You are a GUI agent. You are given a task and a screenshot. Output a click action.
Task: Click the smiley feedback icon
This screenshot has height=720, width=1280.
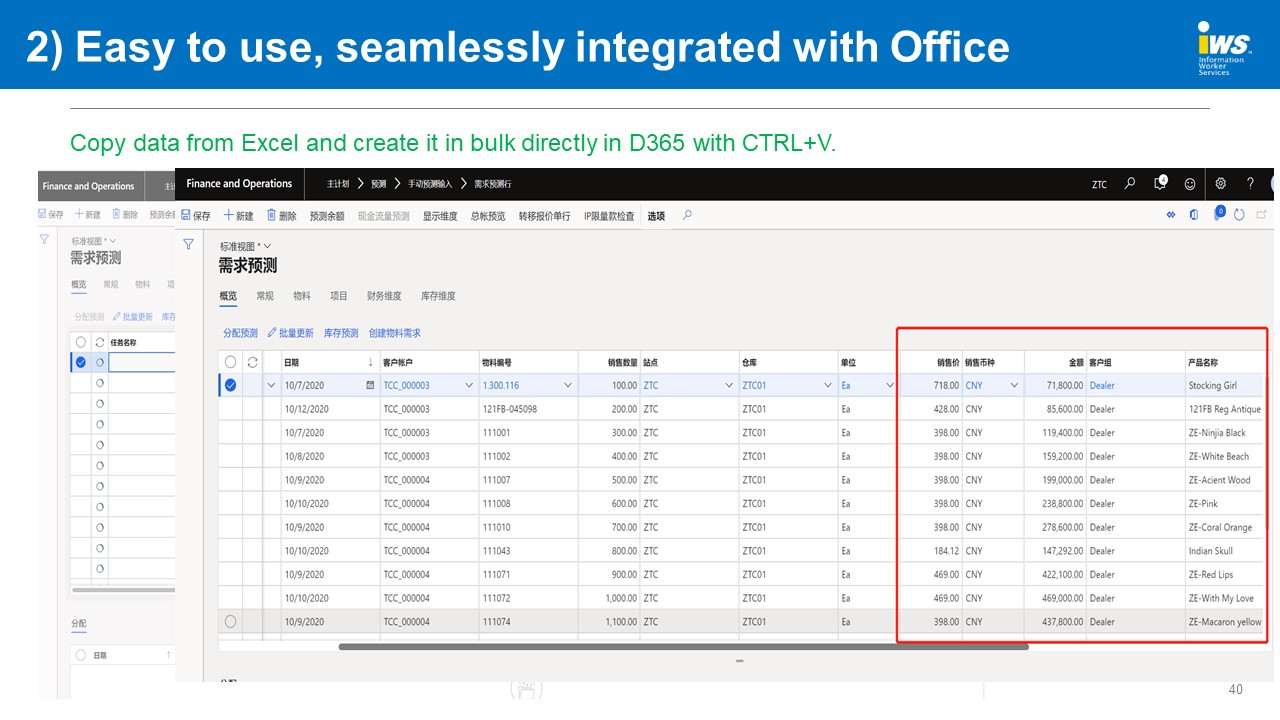click(1190, 184)
